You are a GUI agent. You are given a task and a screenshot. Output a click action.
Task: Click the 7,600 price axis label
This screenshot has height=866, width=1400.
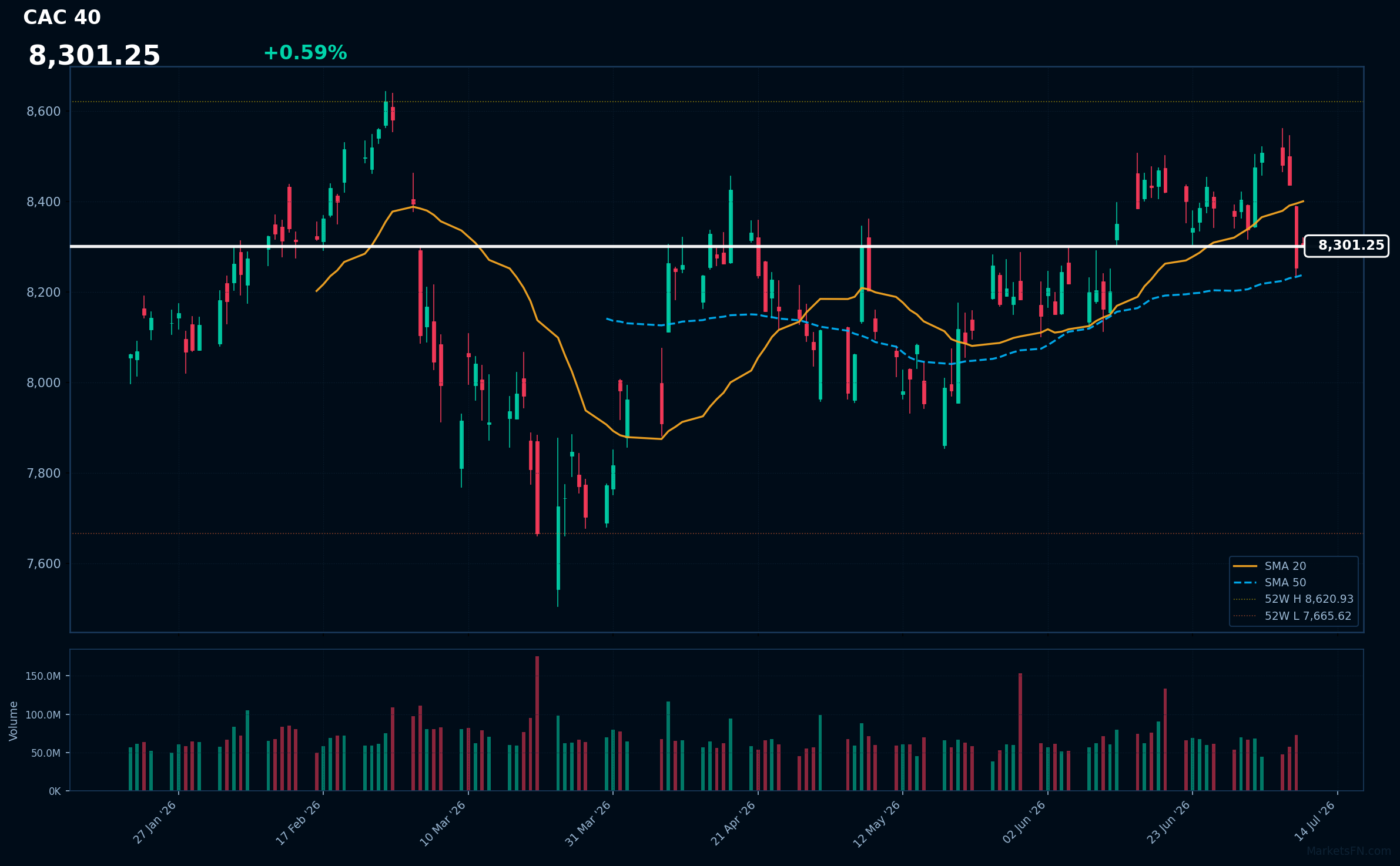pos(43,564)
